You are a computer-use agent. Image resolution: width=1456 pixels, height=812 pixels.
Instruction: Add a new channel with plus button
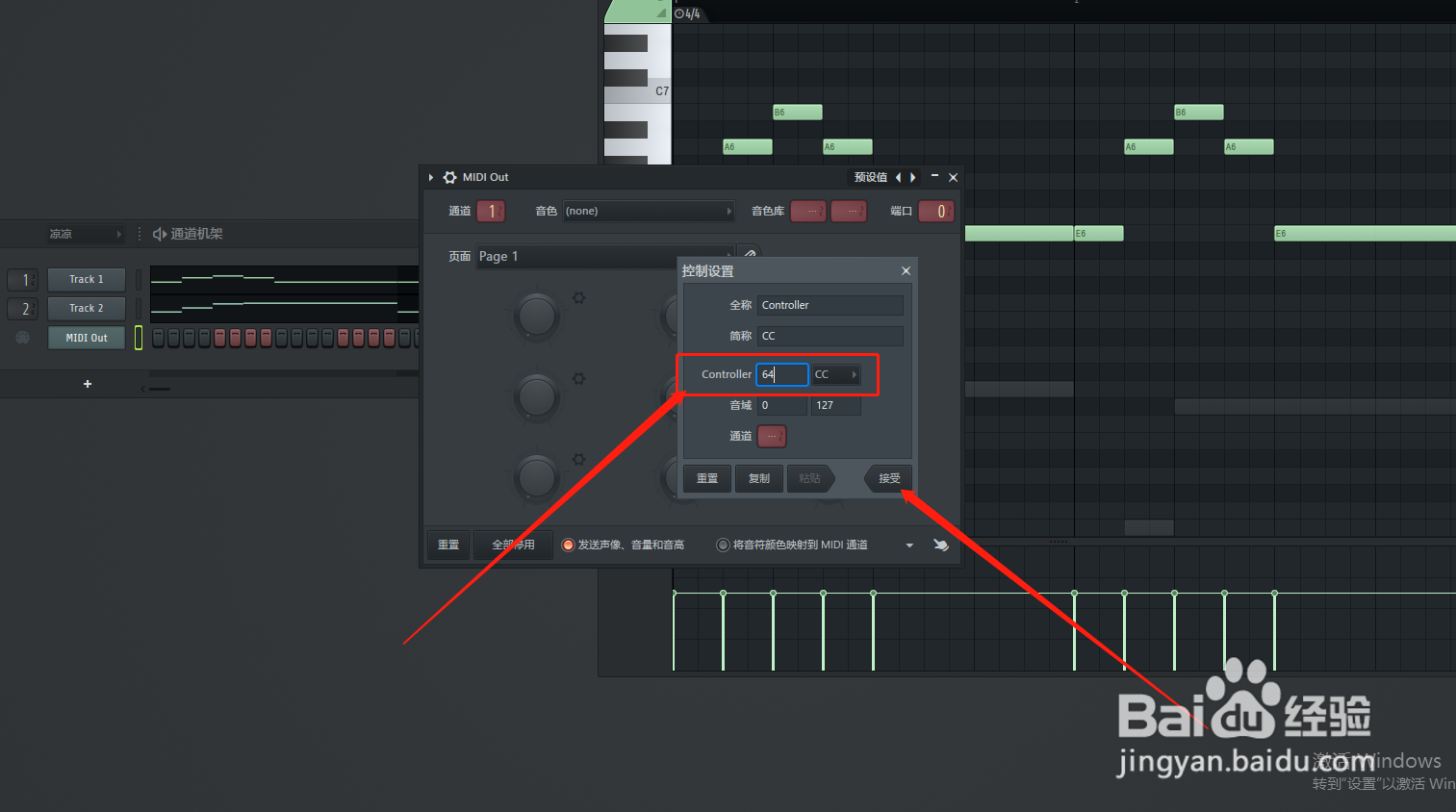[x=88, y=384]
